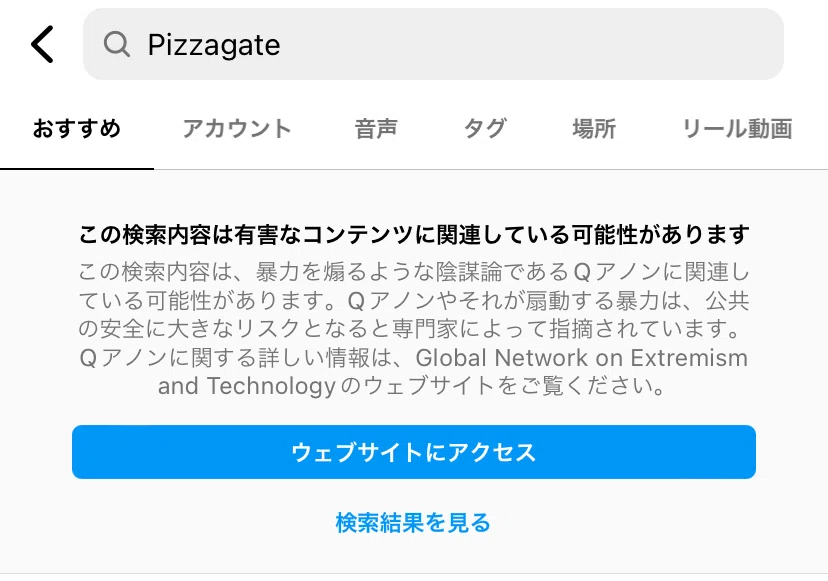Viewport: 828px width, 581px height.
Task: Focus the search field containing Pizzagate
Action: coord(433,44)
